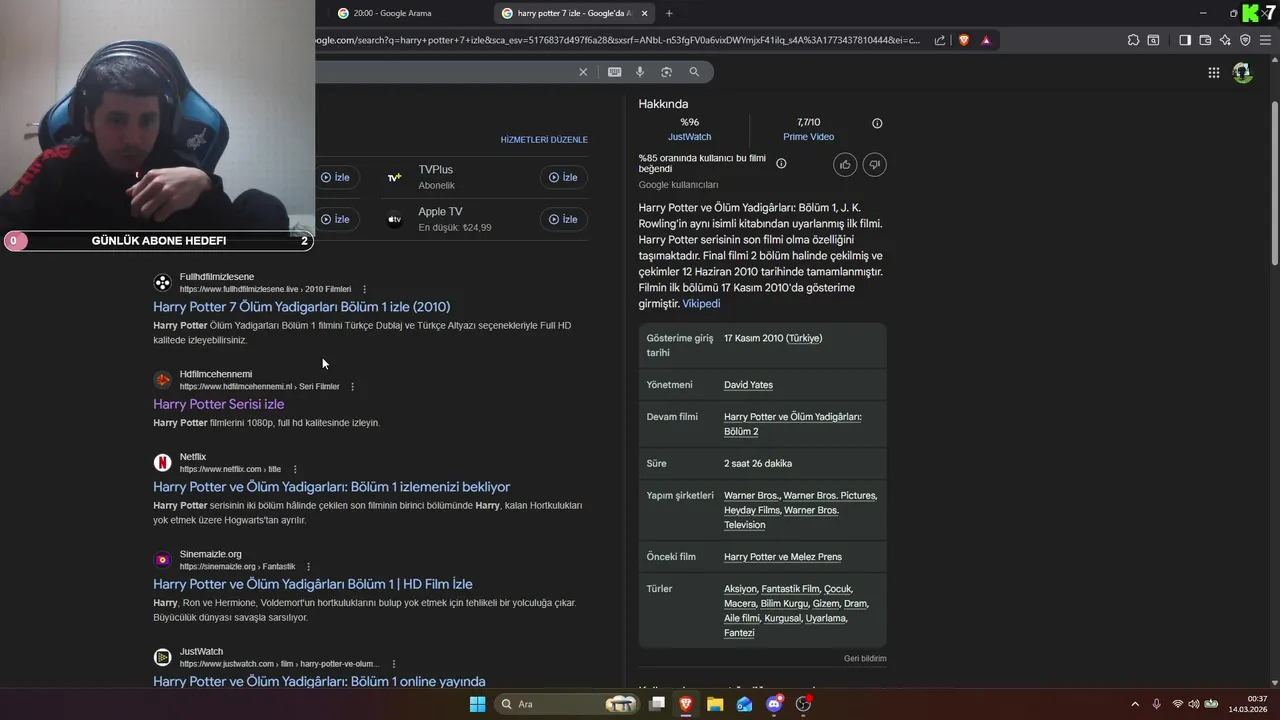The height and width of the screenshot is (720, 1280).
Task: Open File Explorer from the taskbar
Action: click(715, 704)
